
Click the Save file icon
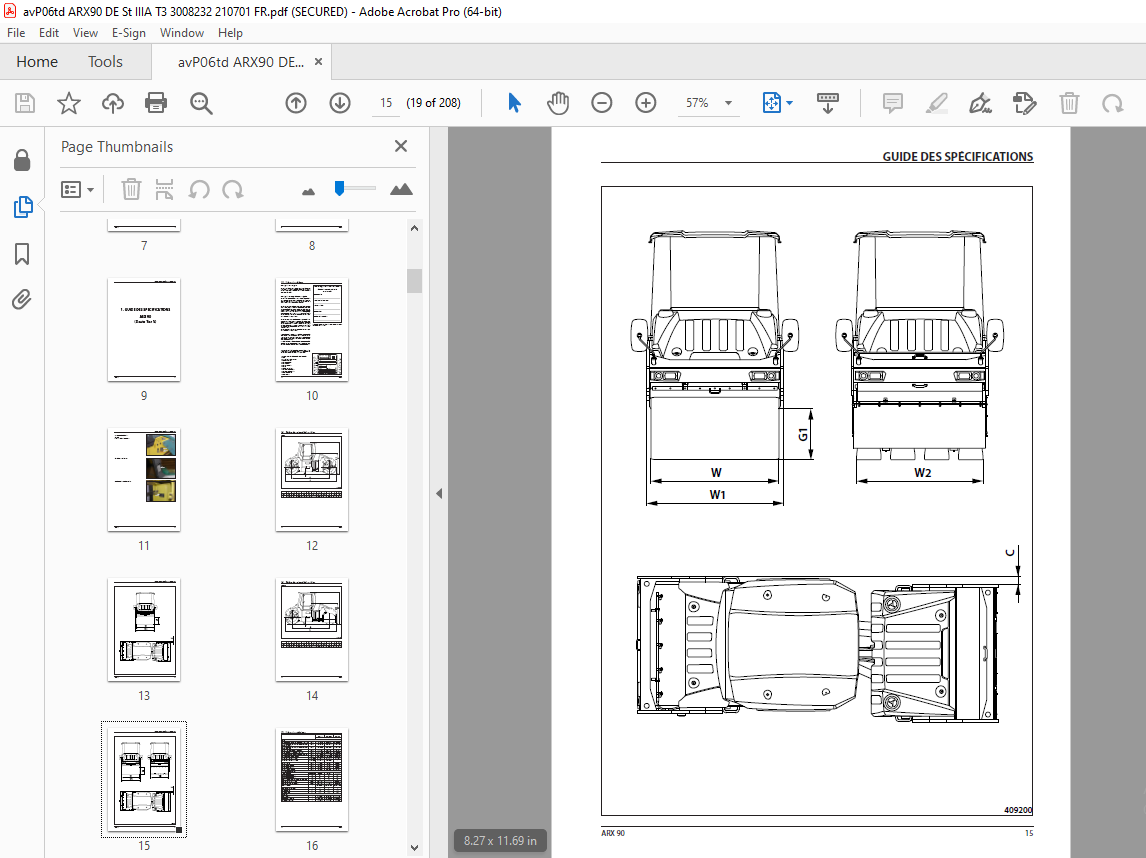[25, 103]
